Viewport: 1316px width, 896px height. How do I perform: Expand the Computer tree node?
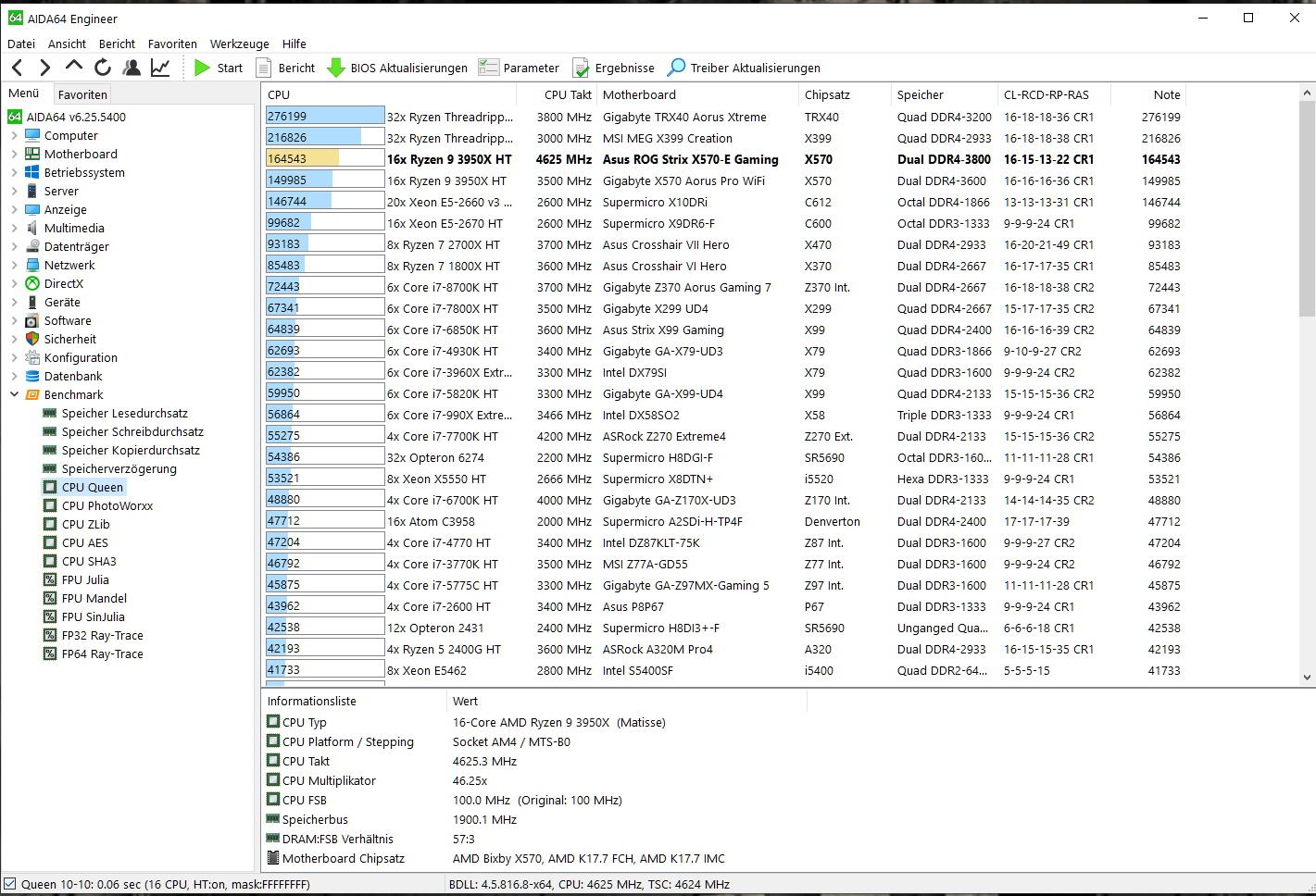coord(15,135)
